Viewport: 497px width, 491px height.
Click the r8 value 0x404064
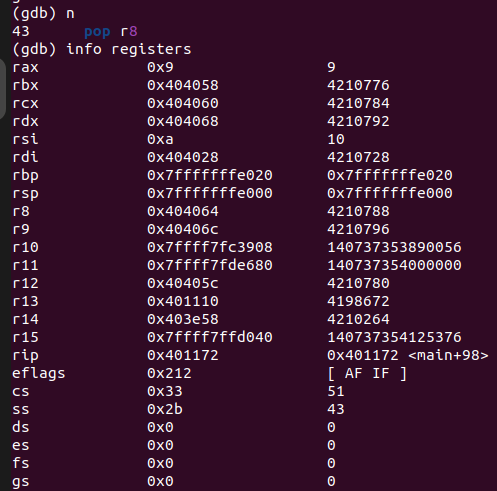tap(183, 211)
